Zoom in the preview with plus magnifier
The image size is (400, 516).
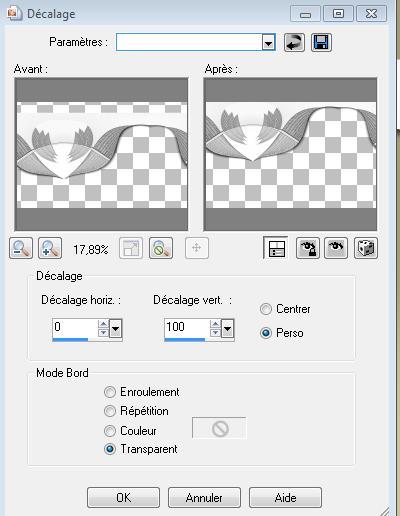tap(50, 248)
